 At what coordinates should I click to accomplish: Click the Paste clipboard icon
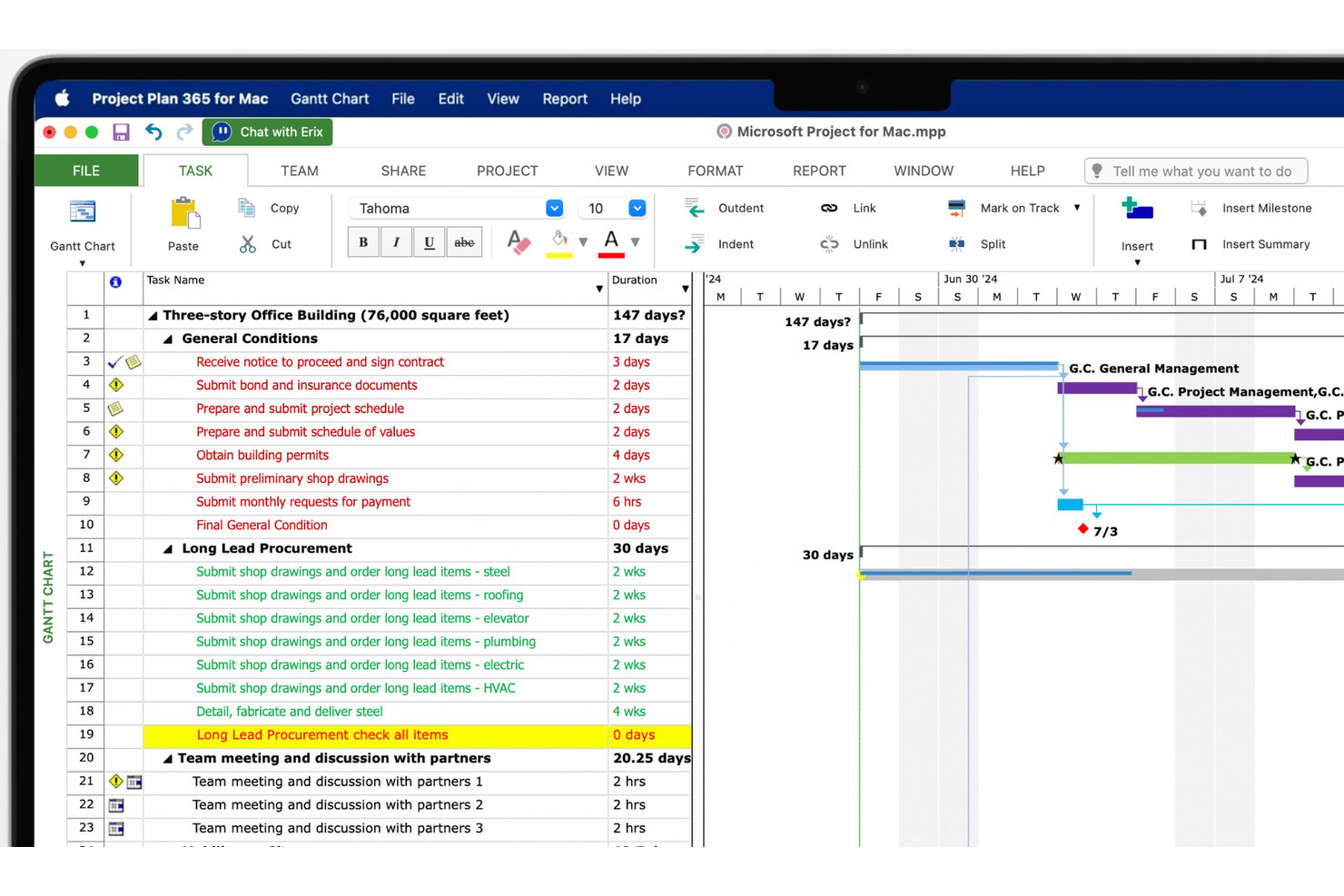(185, 213)
